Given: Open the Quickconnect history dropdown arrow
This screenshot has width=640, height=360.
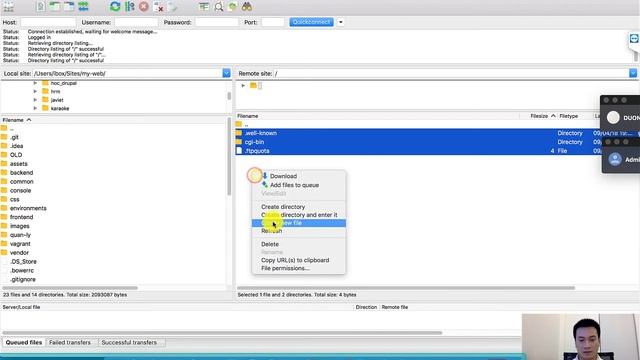Looking at the screenshot, I should click(x=341, y=22).
